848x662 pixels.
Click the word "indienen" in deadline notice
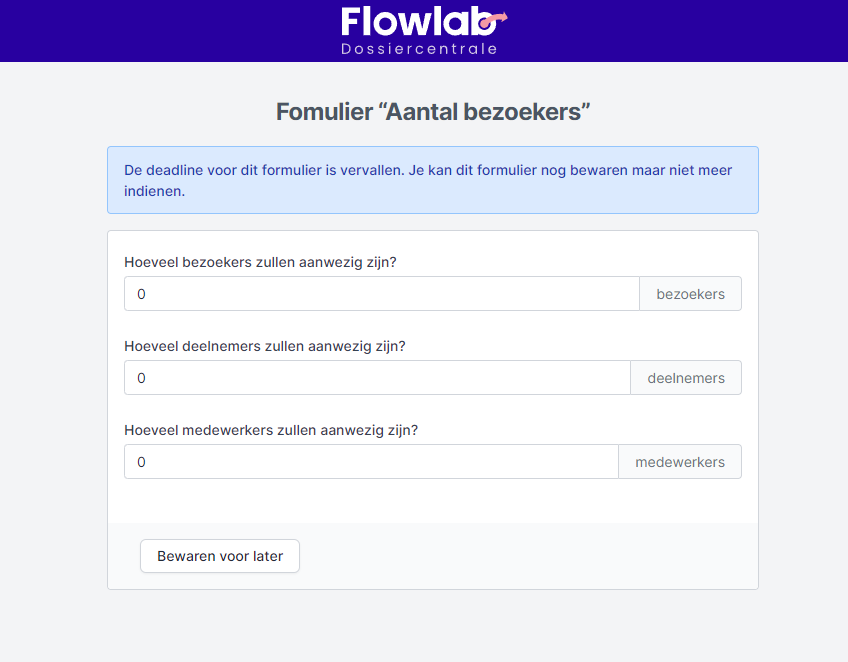[153, 191]
